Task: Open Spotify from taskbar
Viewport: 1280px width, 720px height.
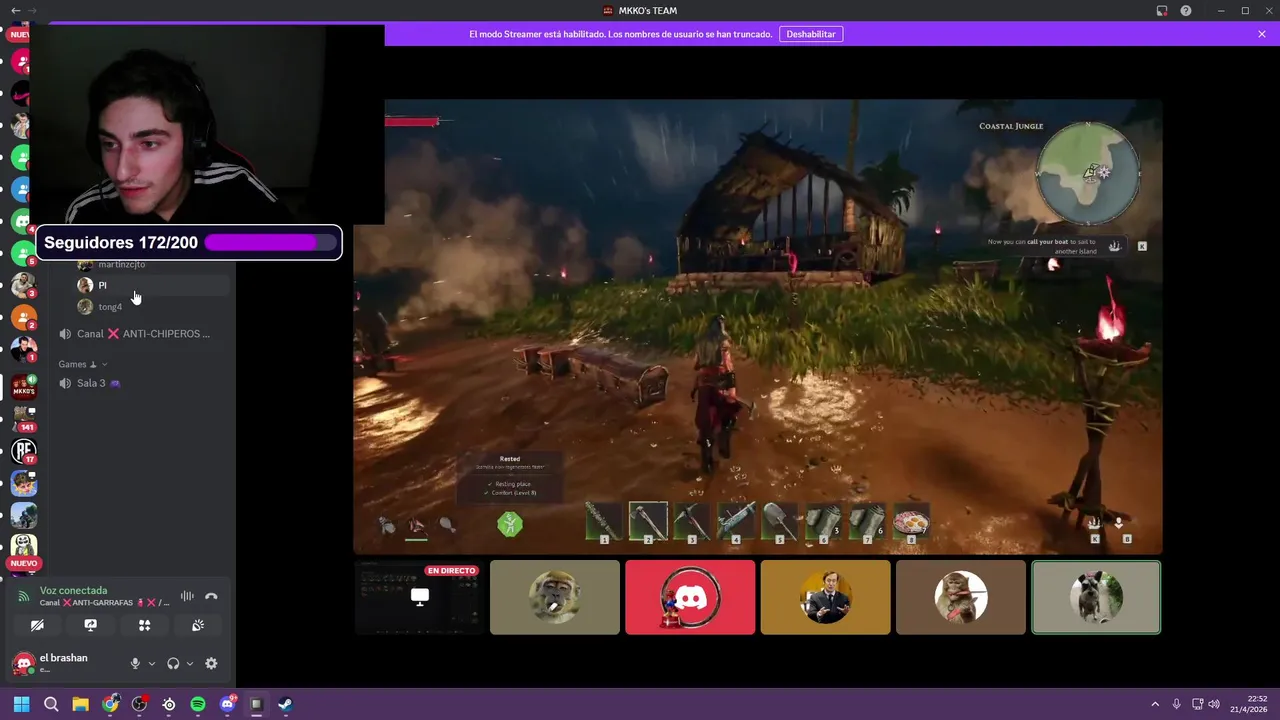Action: 198,704
